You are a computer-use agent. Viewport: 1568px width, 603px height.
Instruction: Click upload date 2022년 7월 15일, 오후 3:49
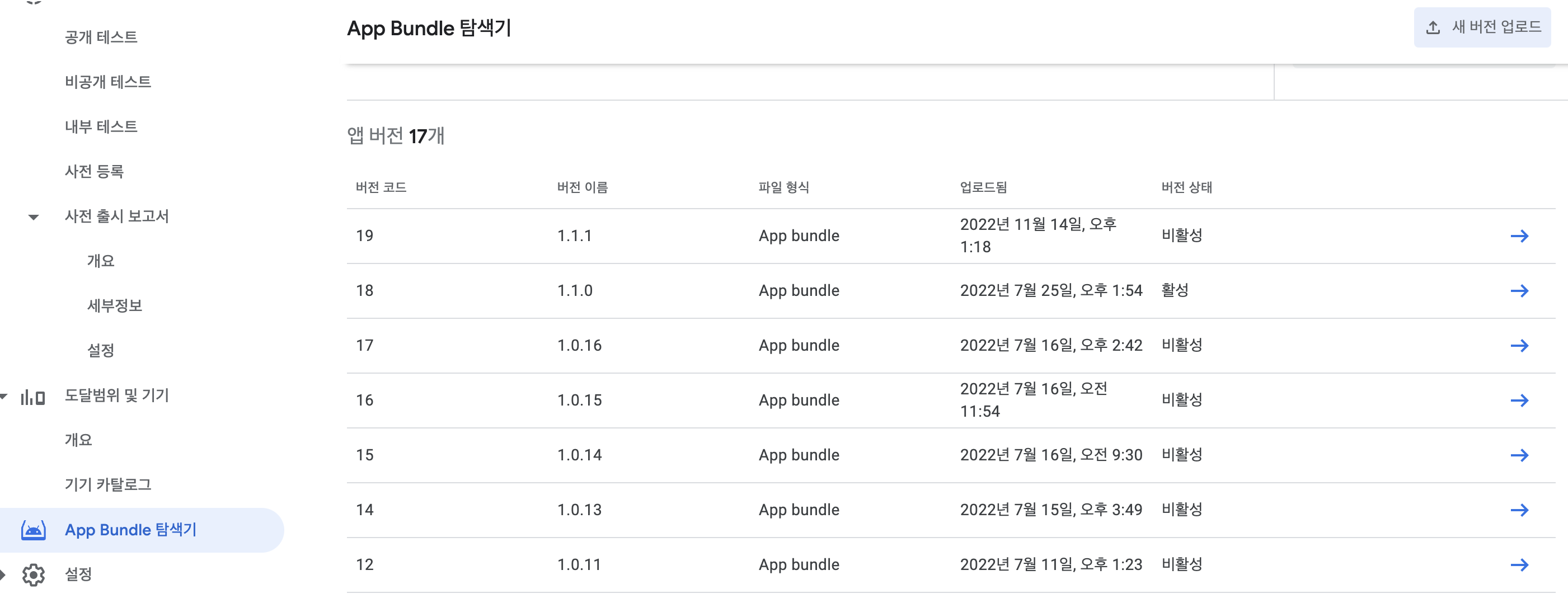1051,509
